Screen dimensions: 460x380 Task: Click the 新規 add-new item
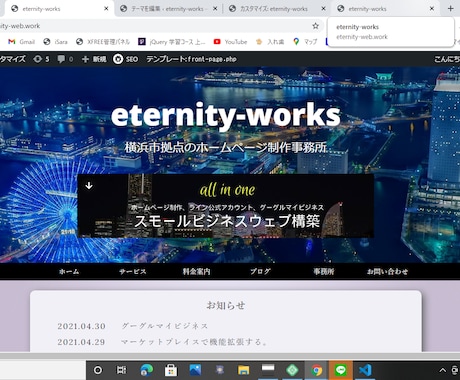click(94, 59)
